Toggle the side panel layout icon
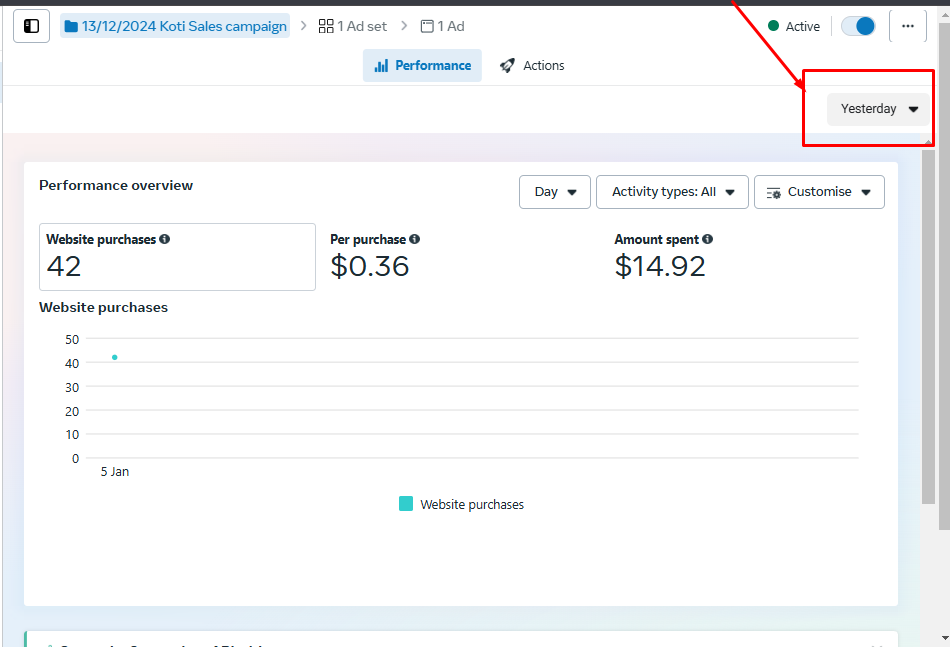 point(31,26)
